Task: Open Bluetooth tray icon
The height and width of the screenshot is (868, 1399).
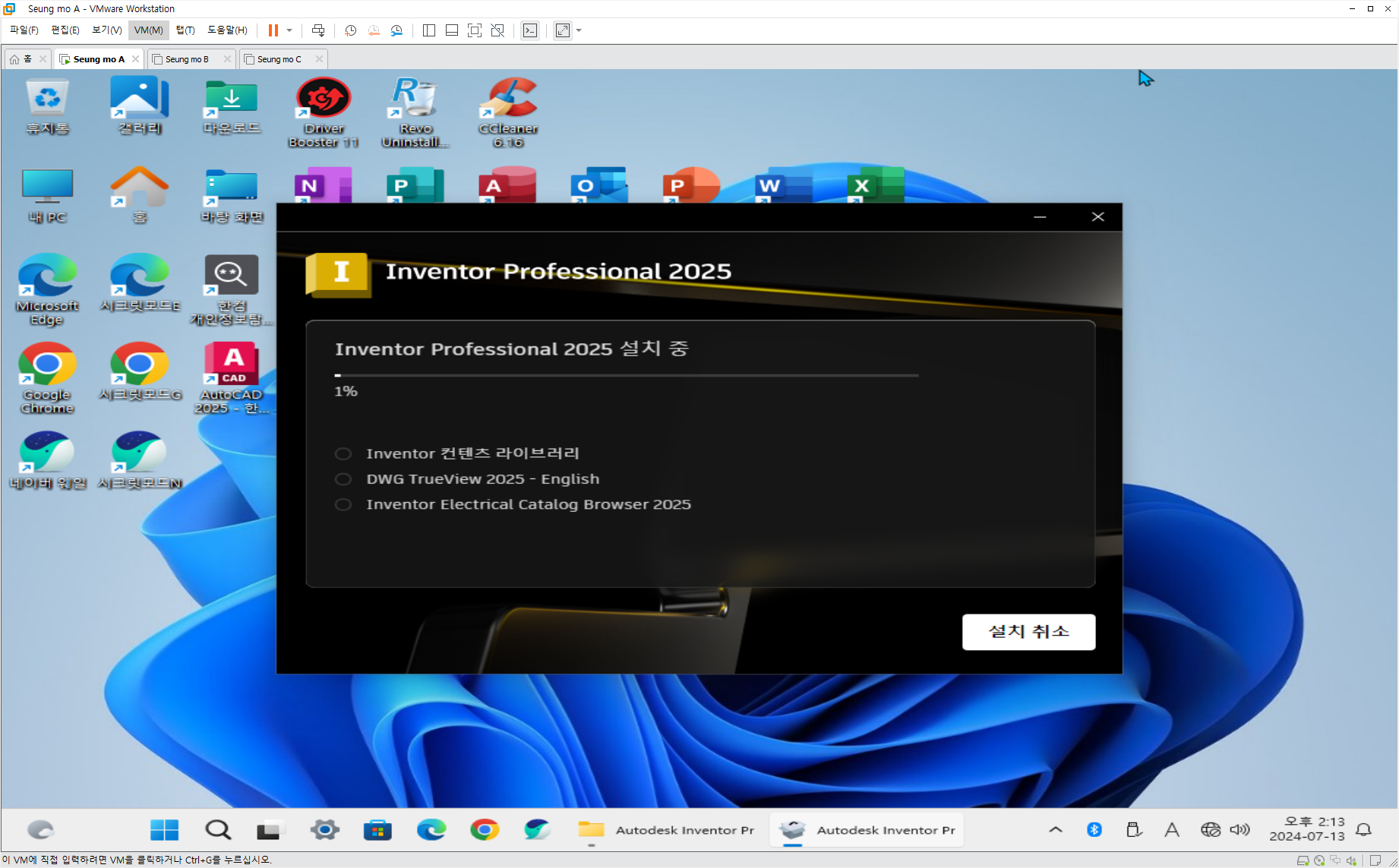Action: [1094, 830]
